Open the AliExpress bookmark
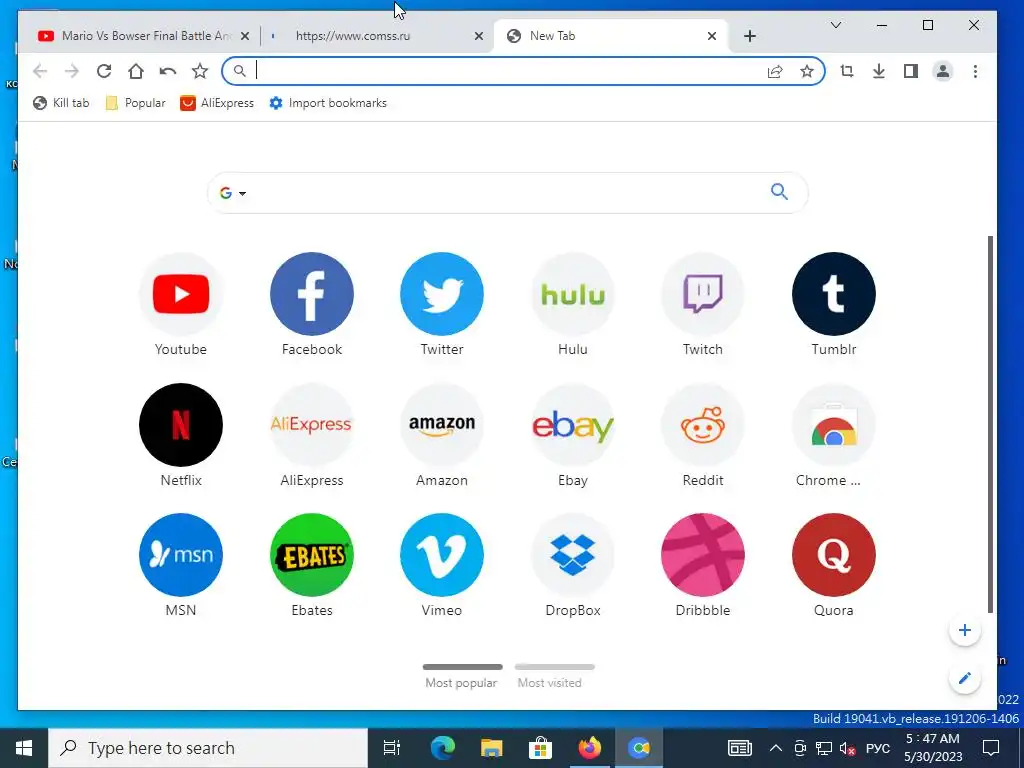The width and height of the screenshot is (1024, 768). click(217, 103)
